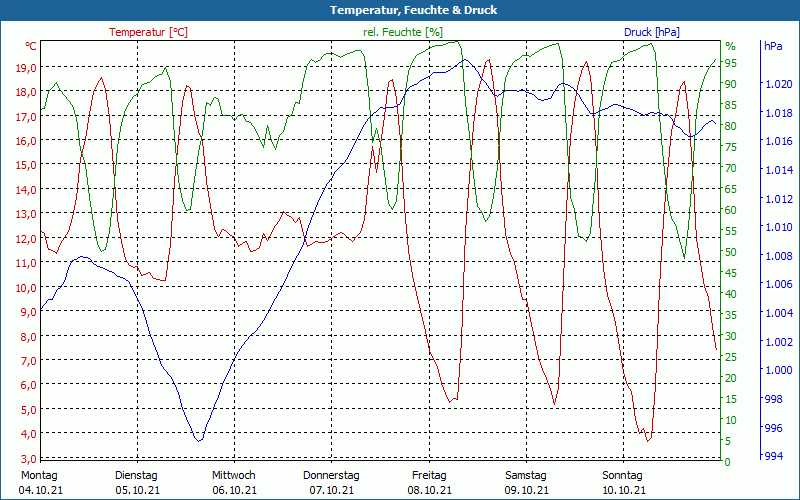Click the 12,0 value on temperature axis
Image resolution: width=800 pixels, height=500 pixels.
pos(26,238)
